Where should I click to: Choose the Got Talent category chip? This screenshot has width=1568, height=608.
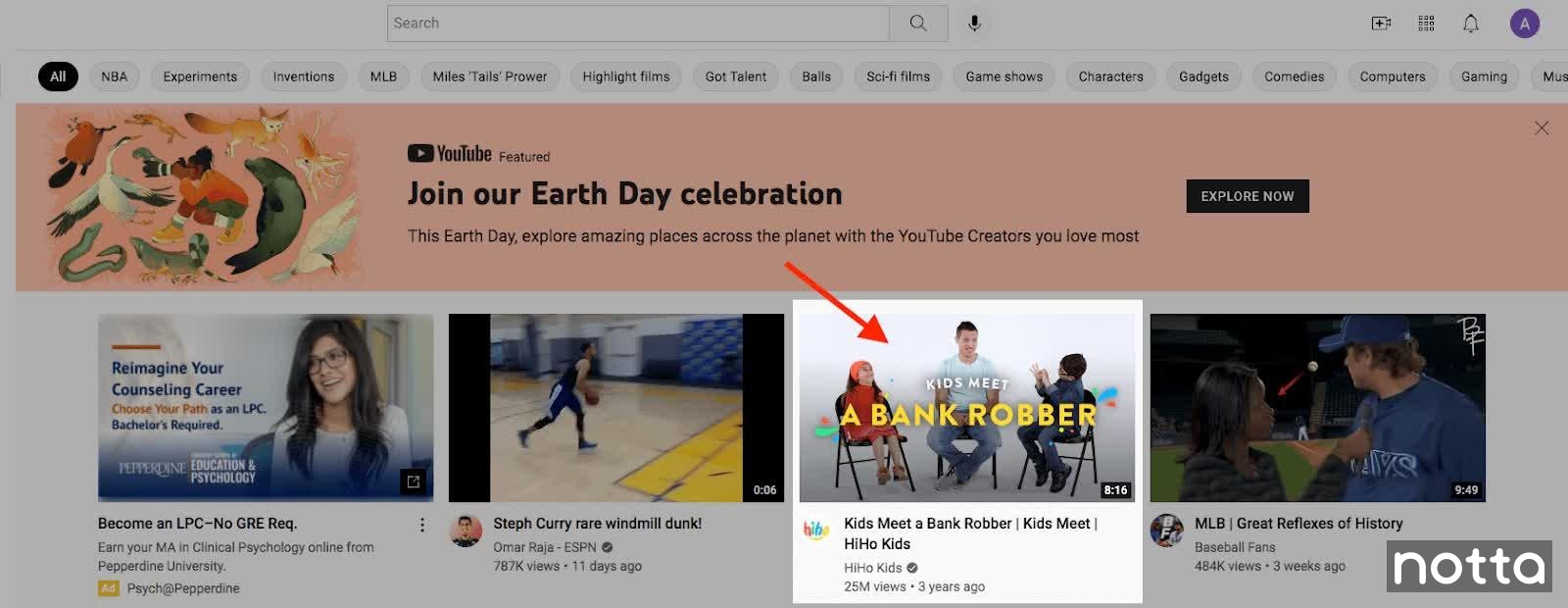tap(736, 76)
